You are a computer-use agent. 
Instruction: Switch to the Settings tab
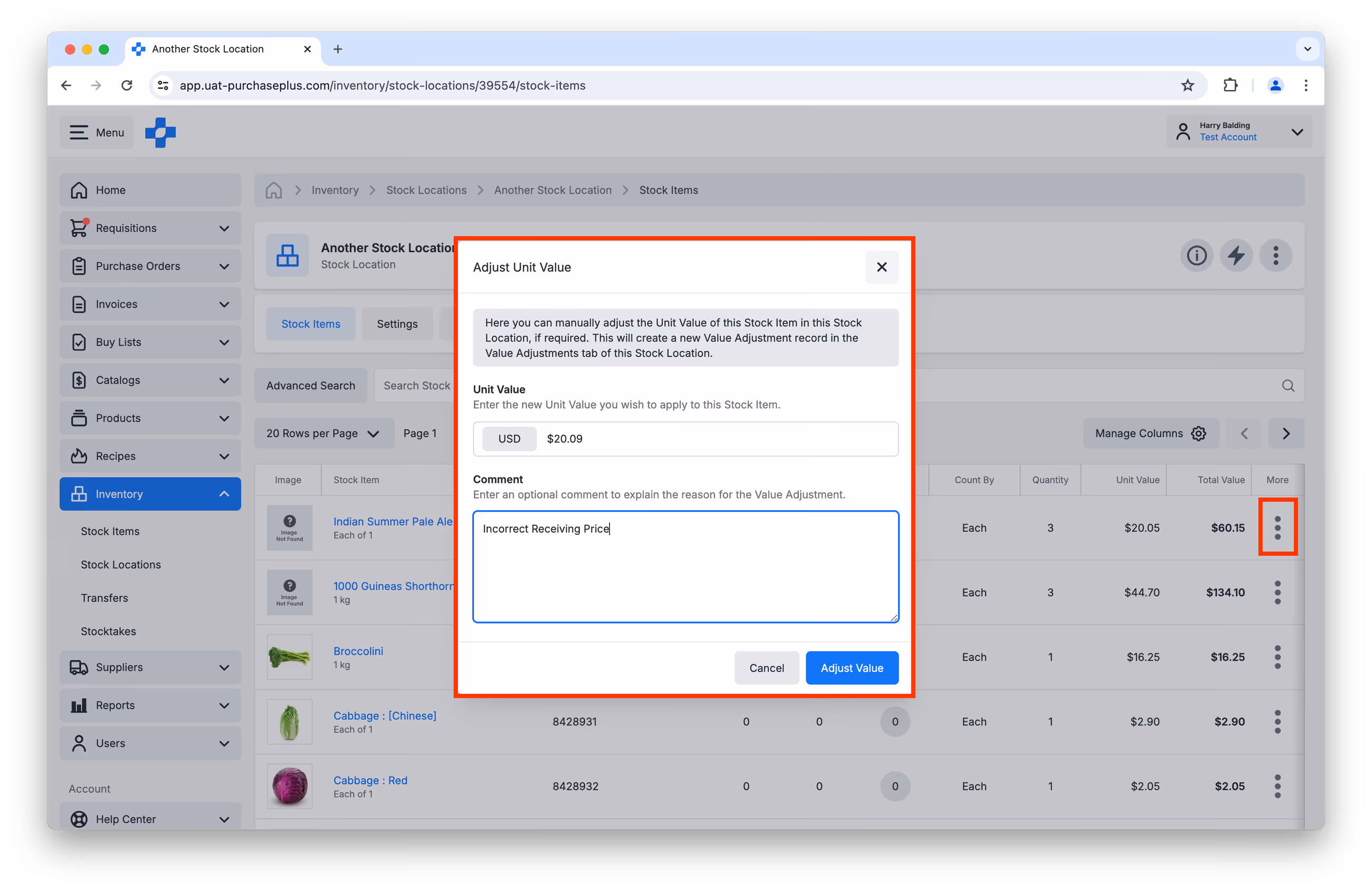click(x=397, y=324)
